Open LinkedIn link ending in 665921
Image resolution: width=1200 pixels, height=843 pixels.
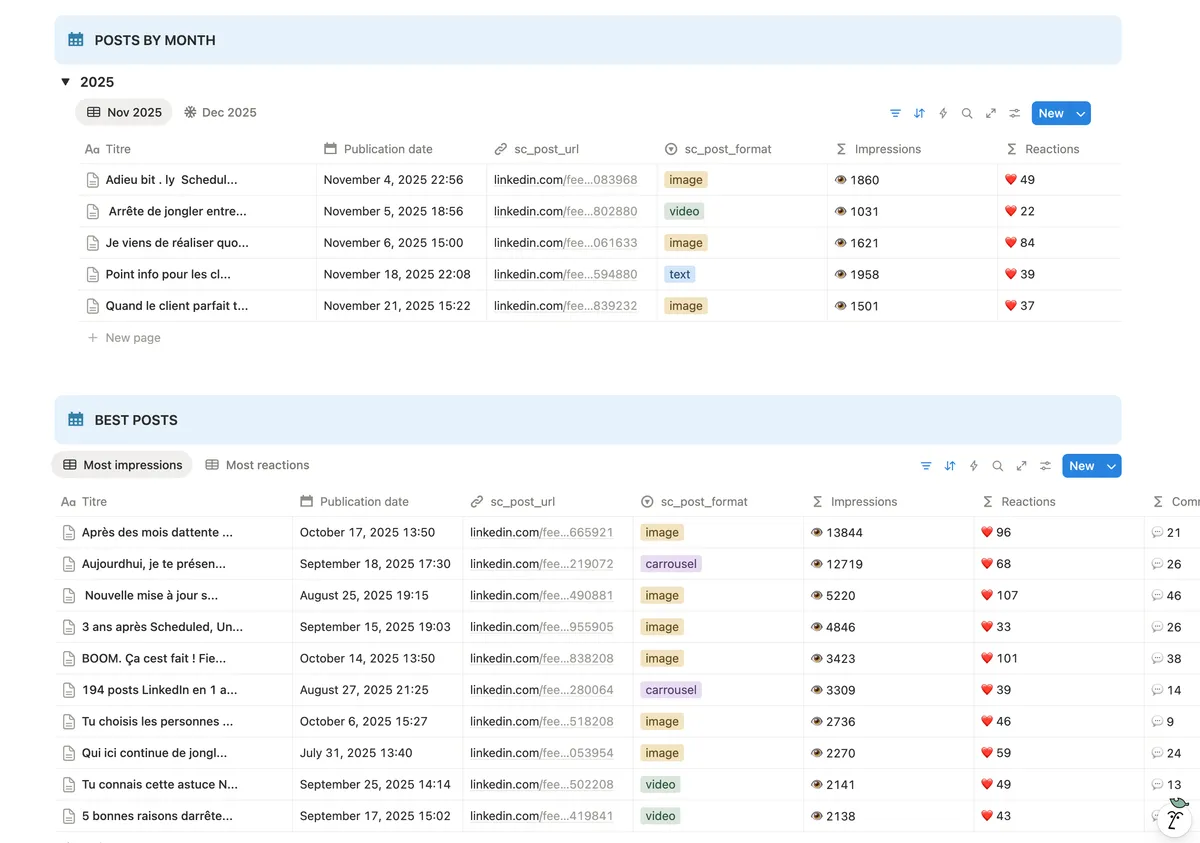pyautogui.click(x=541, y=533)
